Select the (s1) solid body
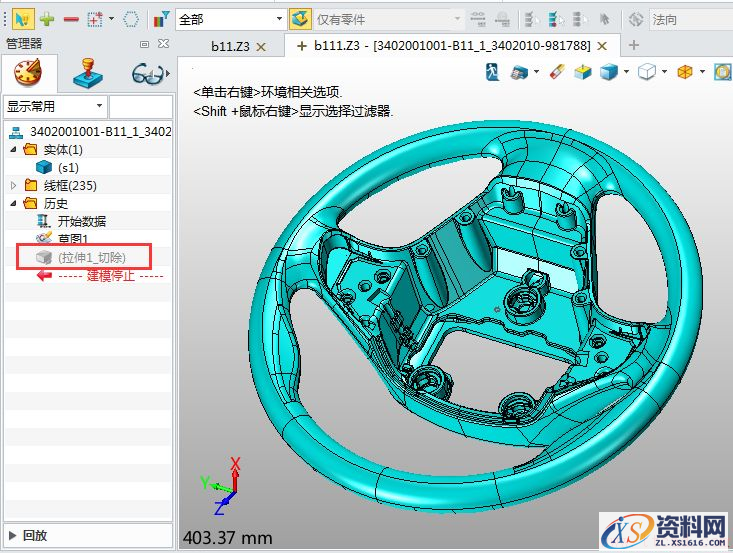 coord(68,167)
